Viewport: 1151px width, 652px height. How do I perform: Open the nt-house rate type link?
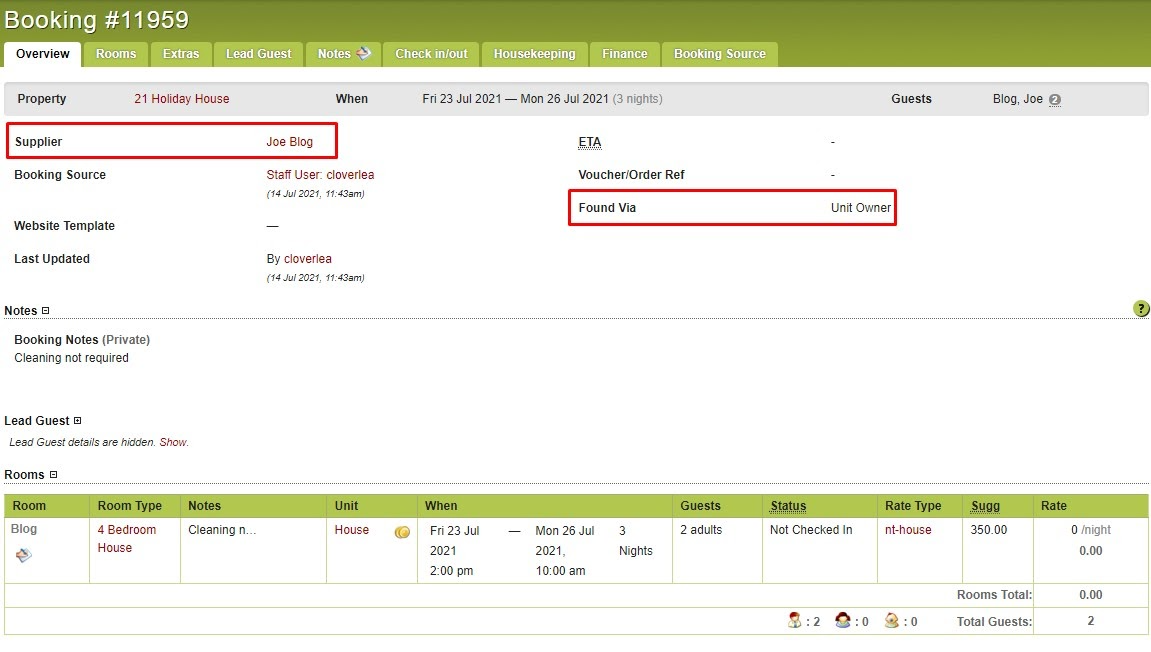[908, 529]
